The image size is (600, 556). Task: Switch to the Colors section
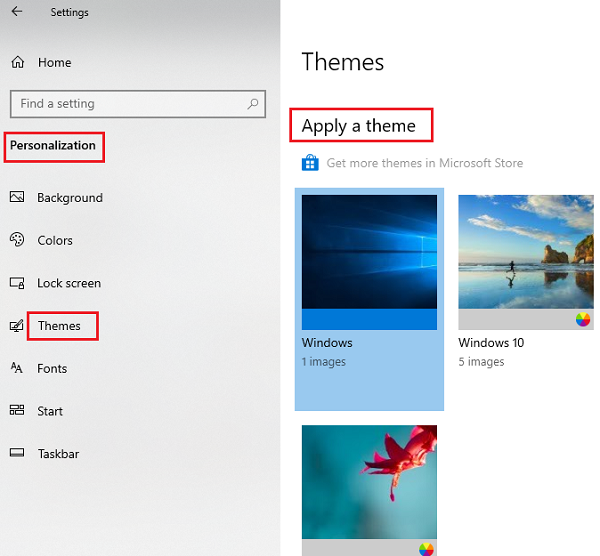55,240
